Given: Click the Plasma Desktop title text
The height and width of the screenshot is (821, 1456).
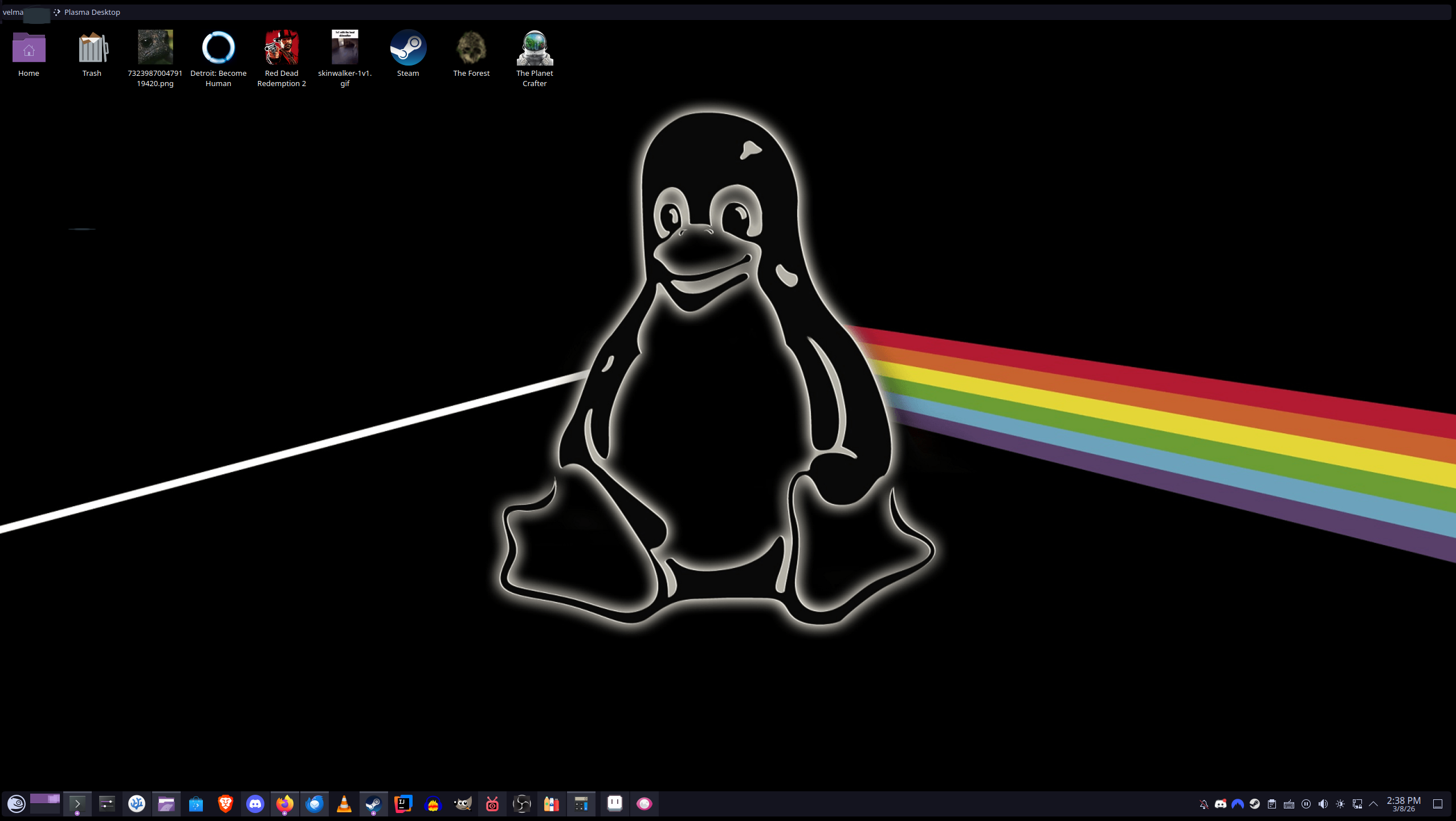Looking at the screenshot, I should click(92, 12).
